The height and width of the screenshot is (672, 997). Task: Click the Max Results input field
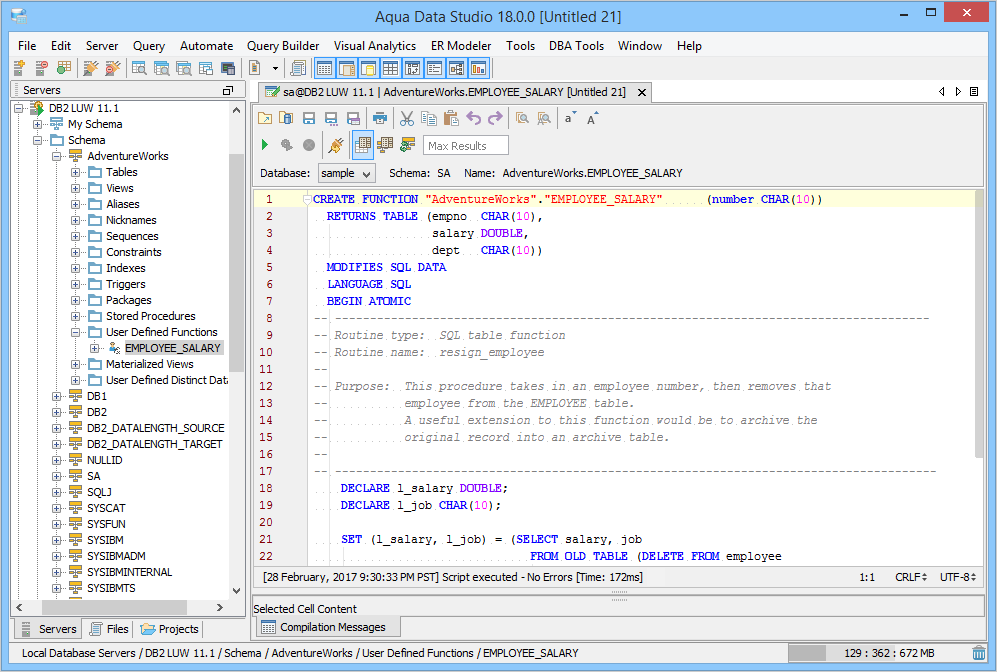465,146
